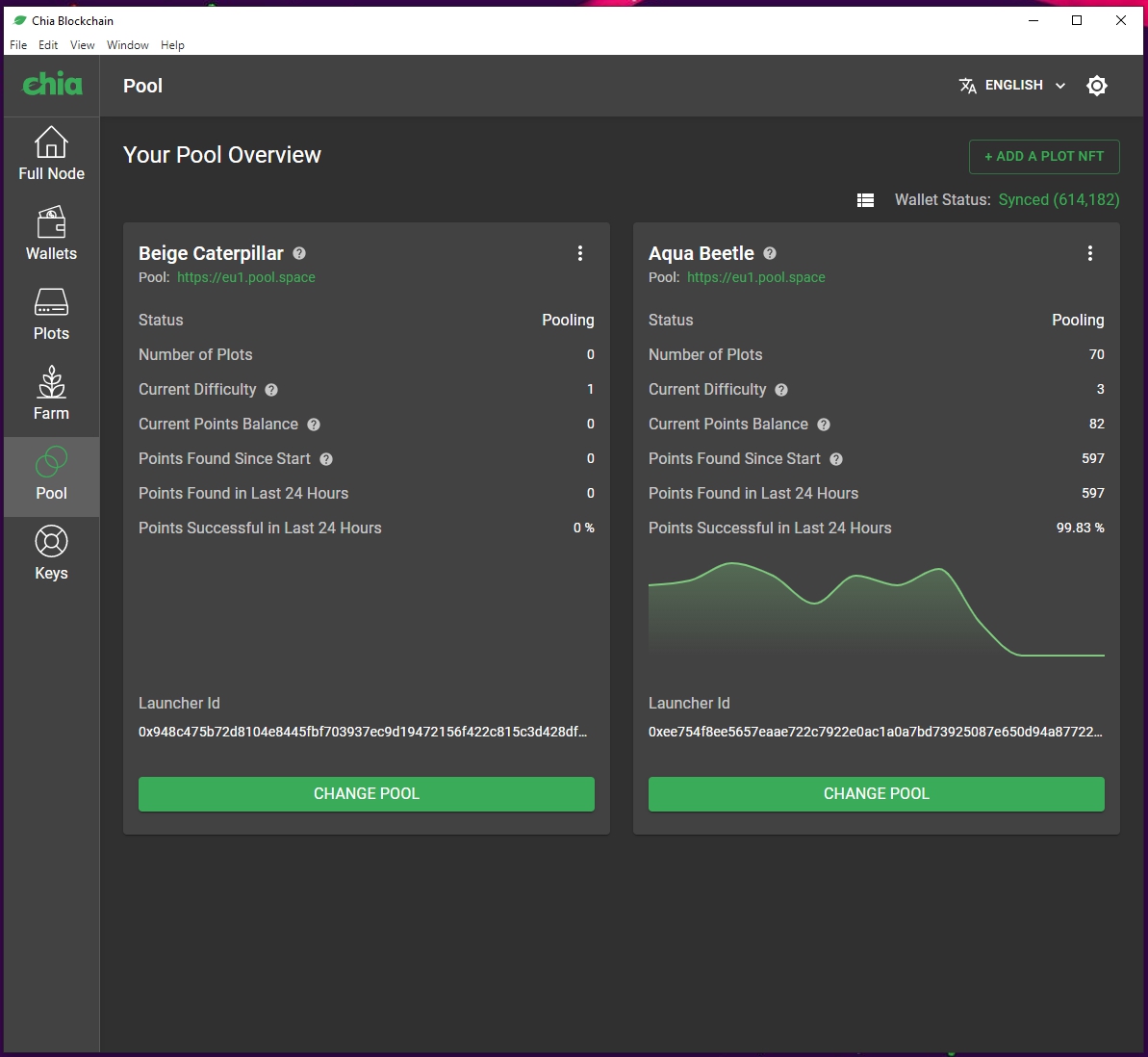Minimize the Chia Blockchain window
The image size is (1148, 1057).
pyautogui.click(x=1033, y=20)
